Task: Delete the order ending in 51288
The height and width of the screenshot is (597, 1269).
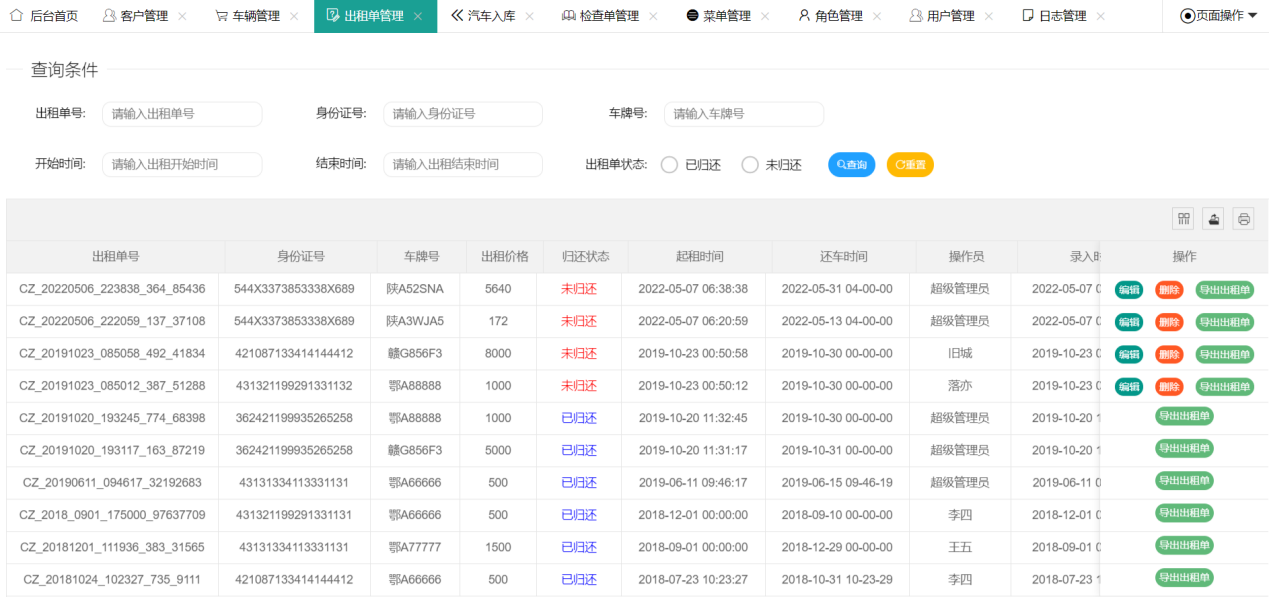Action: (1169, 386)
